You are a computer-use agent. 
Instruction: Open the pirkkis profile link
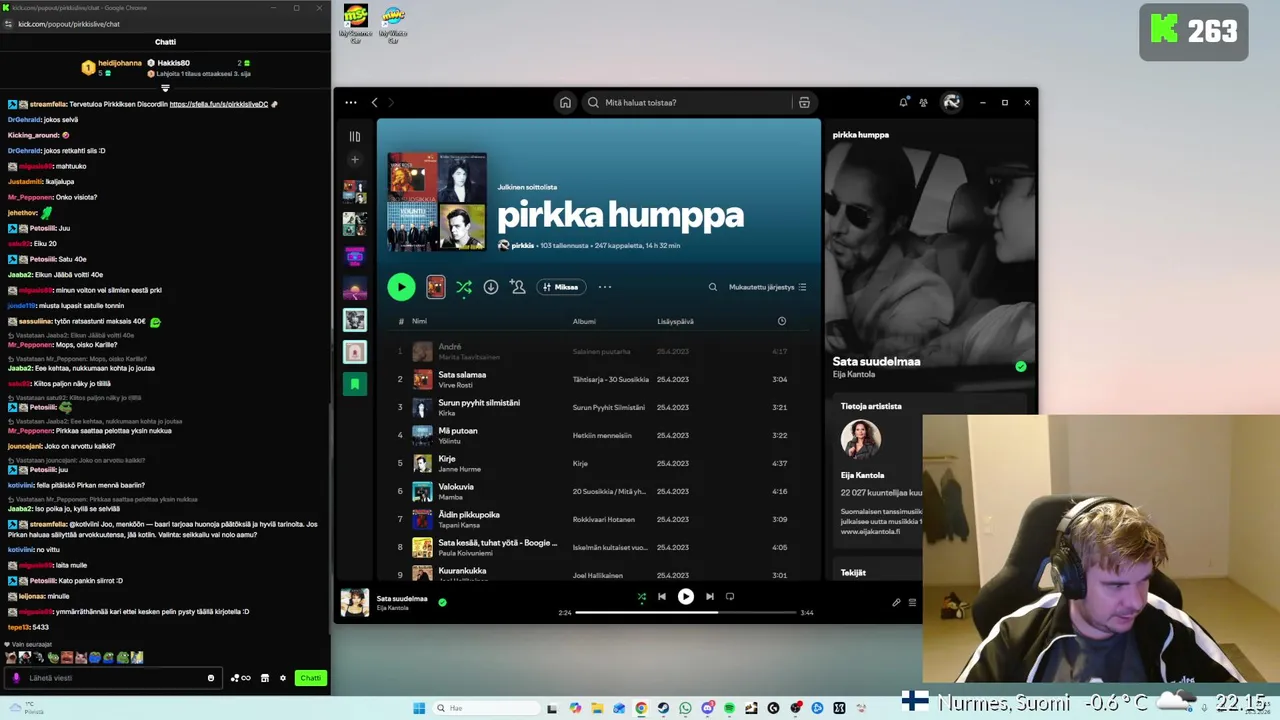(522, 245)
